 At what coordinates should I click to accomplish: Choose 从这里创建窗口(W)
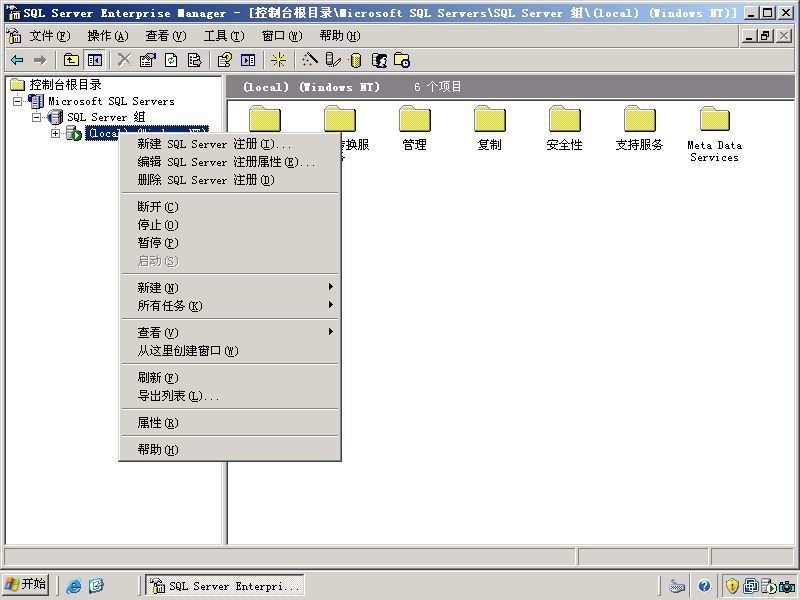click(x=230, y=351)
